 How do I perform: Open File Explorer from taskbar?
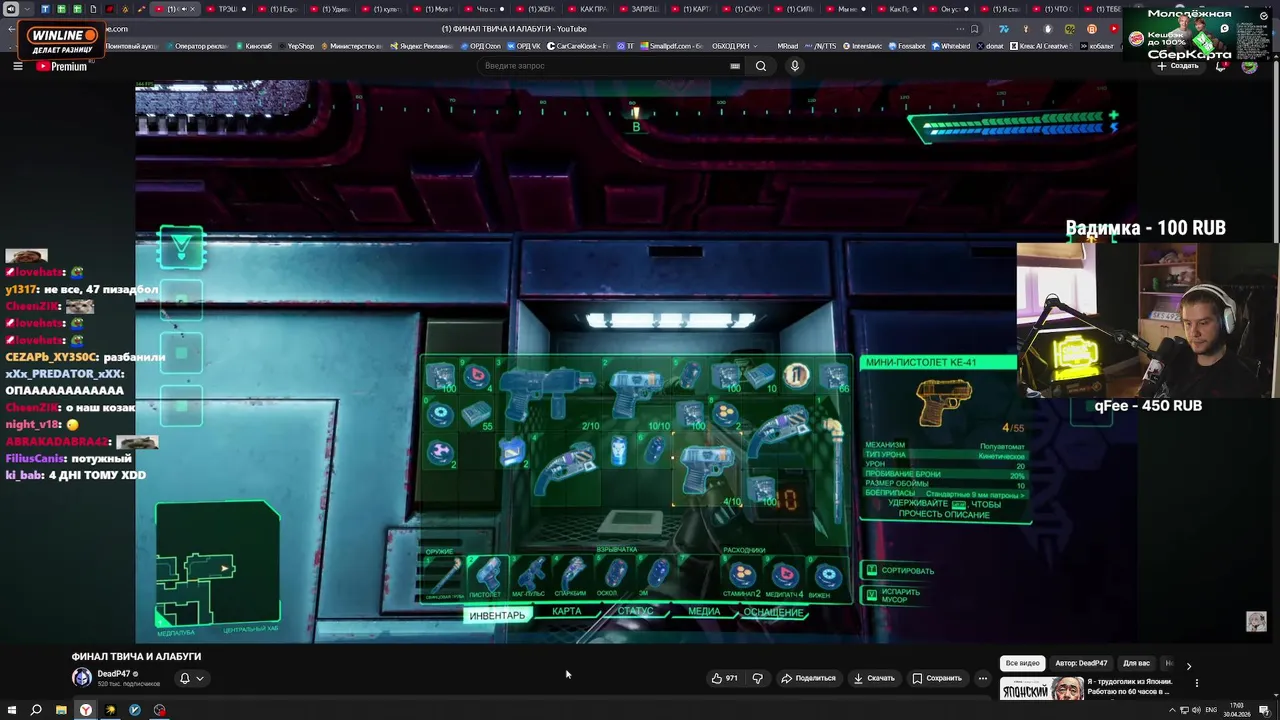point(61,710)
